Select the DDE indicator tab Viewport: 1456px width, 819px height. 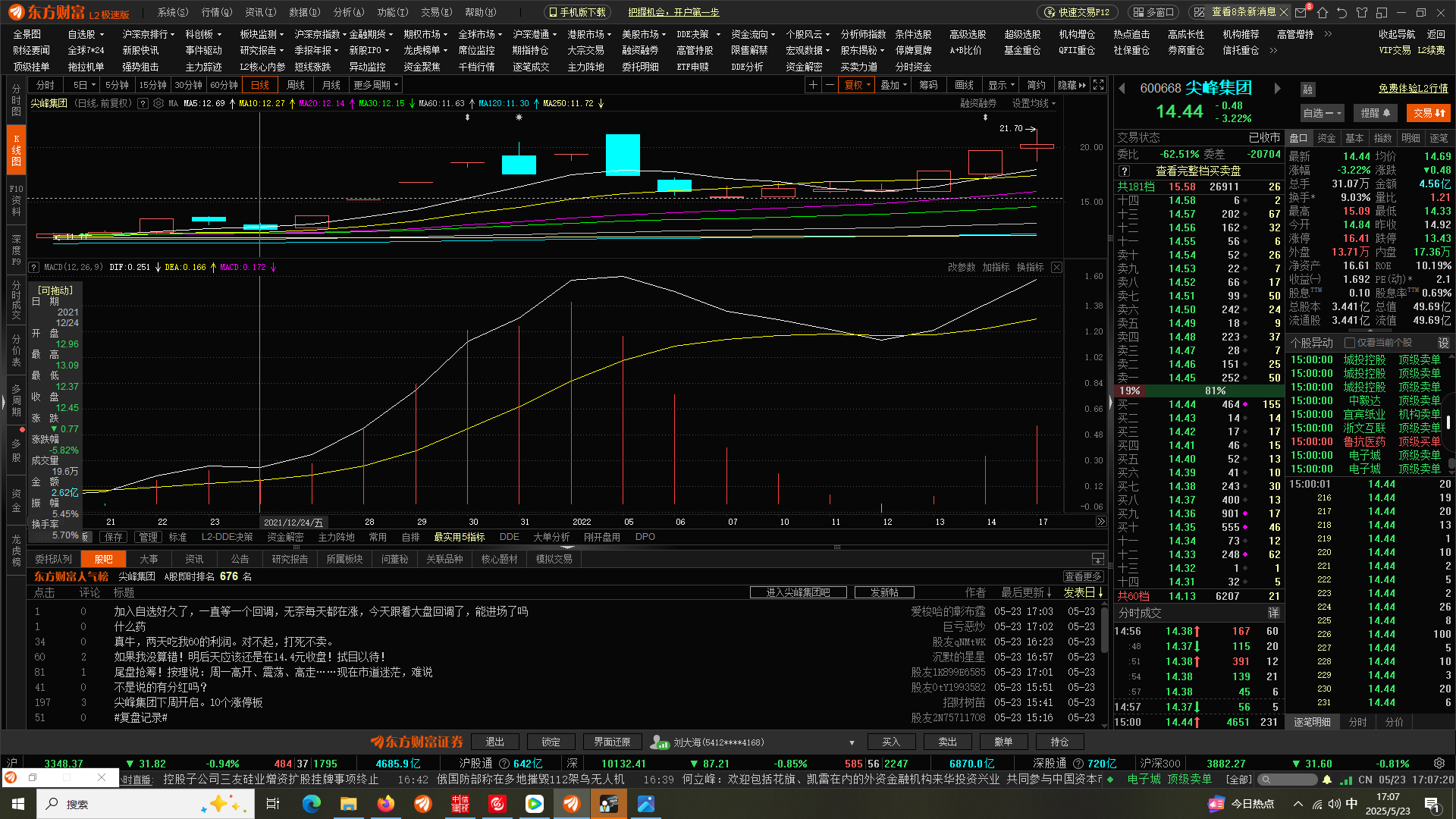coord(510,537)
